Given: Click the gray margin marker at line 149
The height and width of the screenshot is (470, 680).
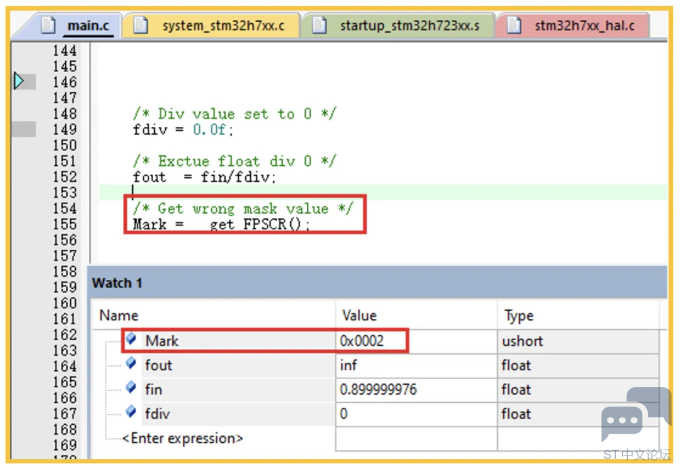Looking at the screenshot, I should pos(24,129).
